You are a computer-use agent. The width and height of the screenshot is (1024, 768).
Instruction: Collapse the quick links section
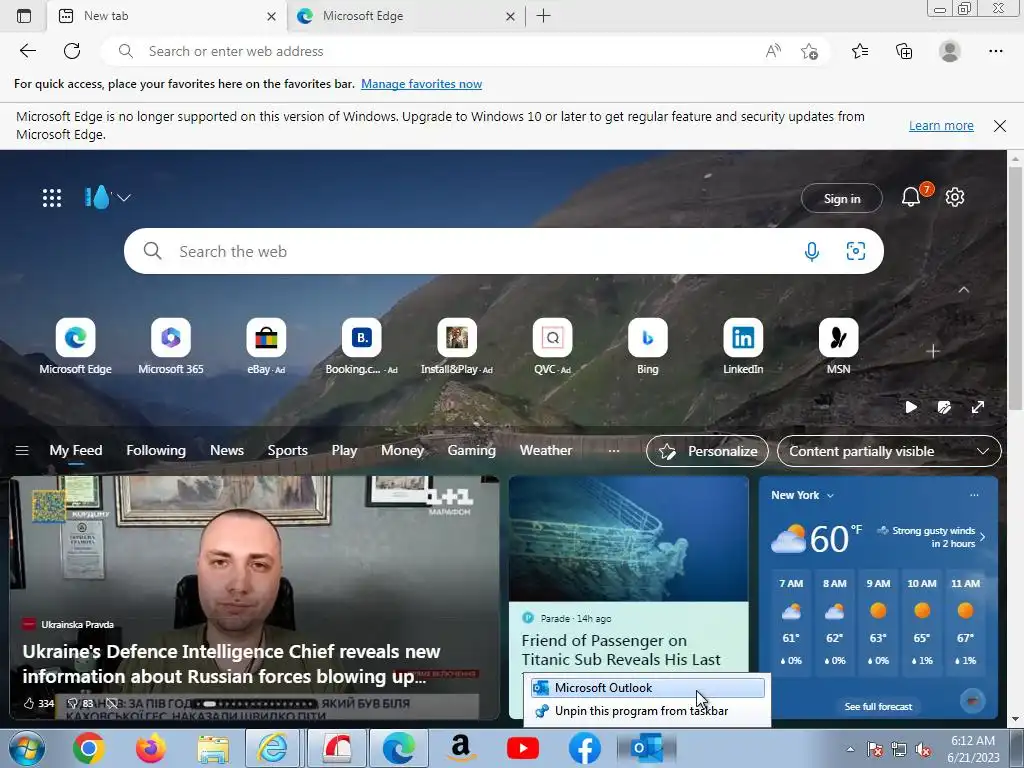(964, 289)
